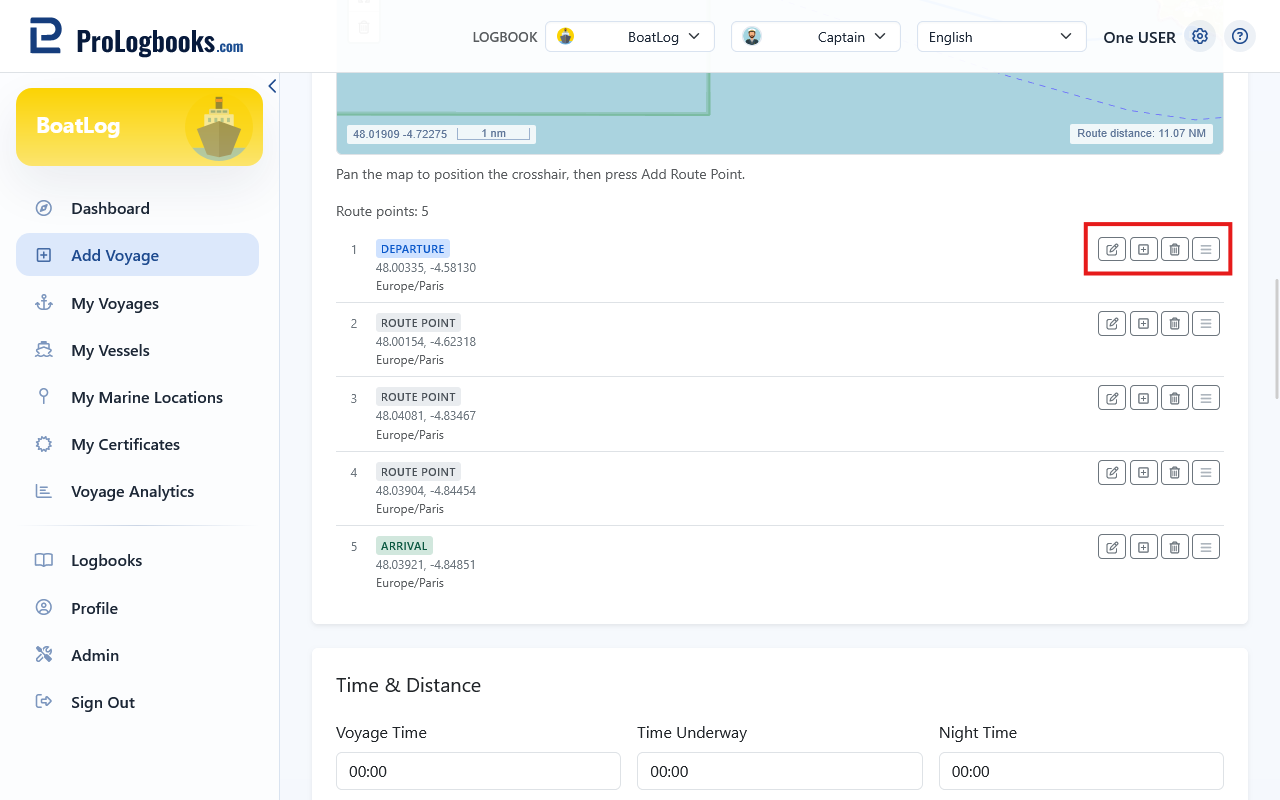
Task: Delete route point 4
Action: (1175, 472)
